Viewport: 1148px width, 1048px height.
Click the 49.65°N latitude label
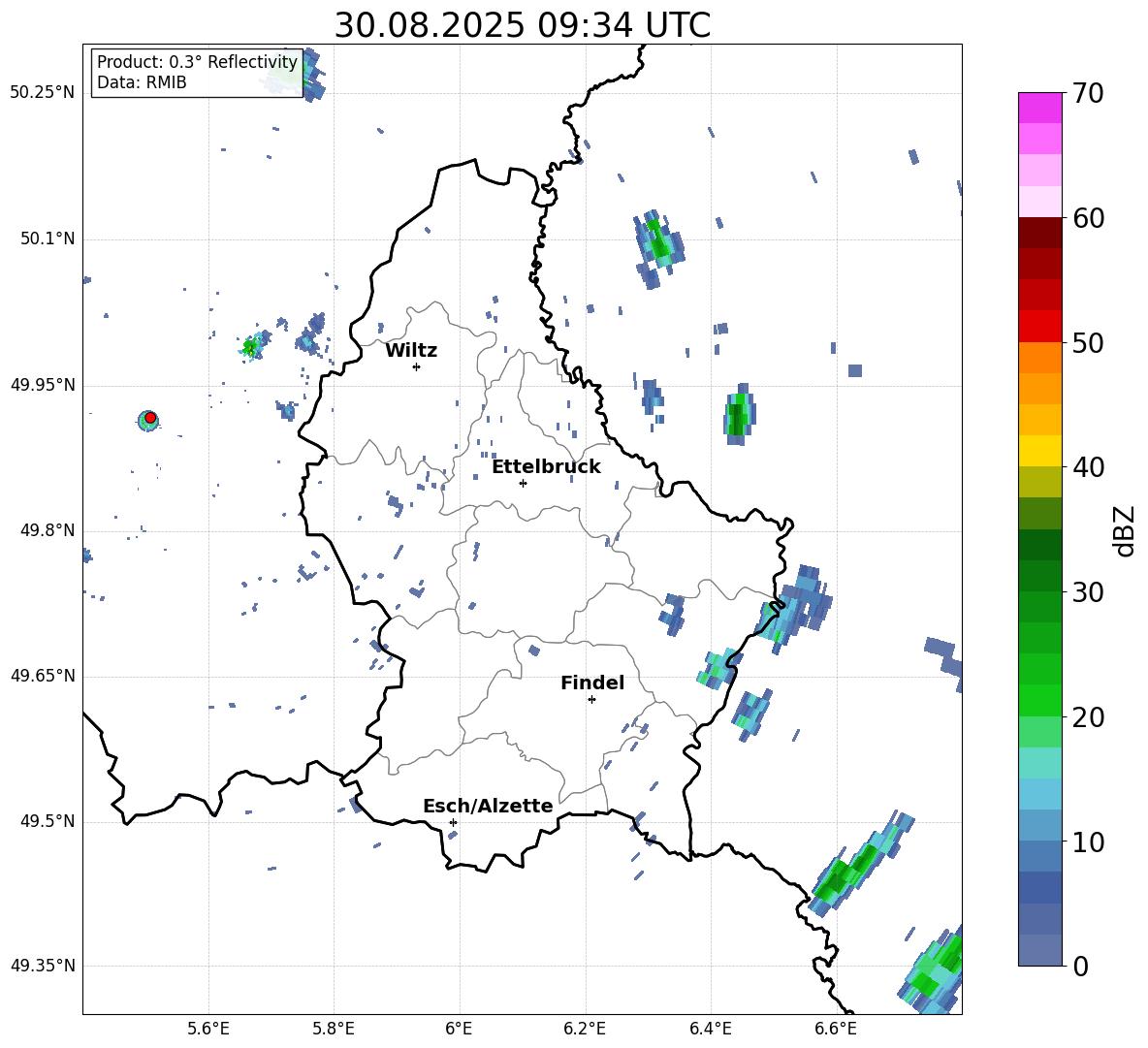[43, 676]
